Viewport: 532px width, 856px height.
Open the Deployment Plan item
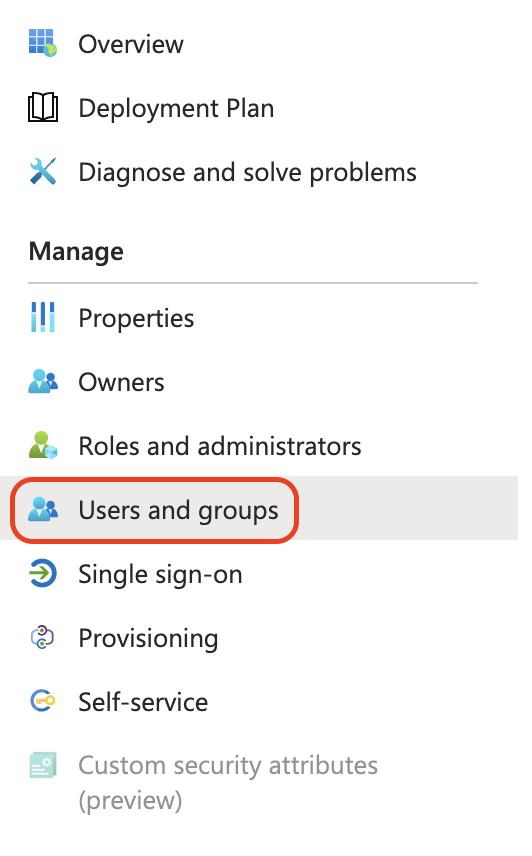(176, 108)
